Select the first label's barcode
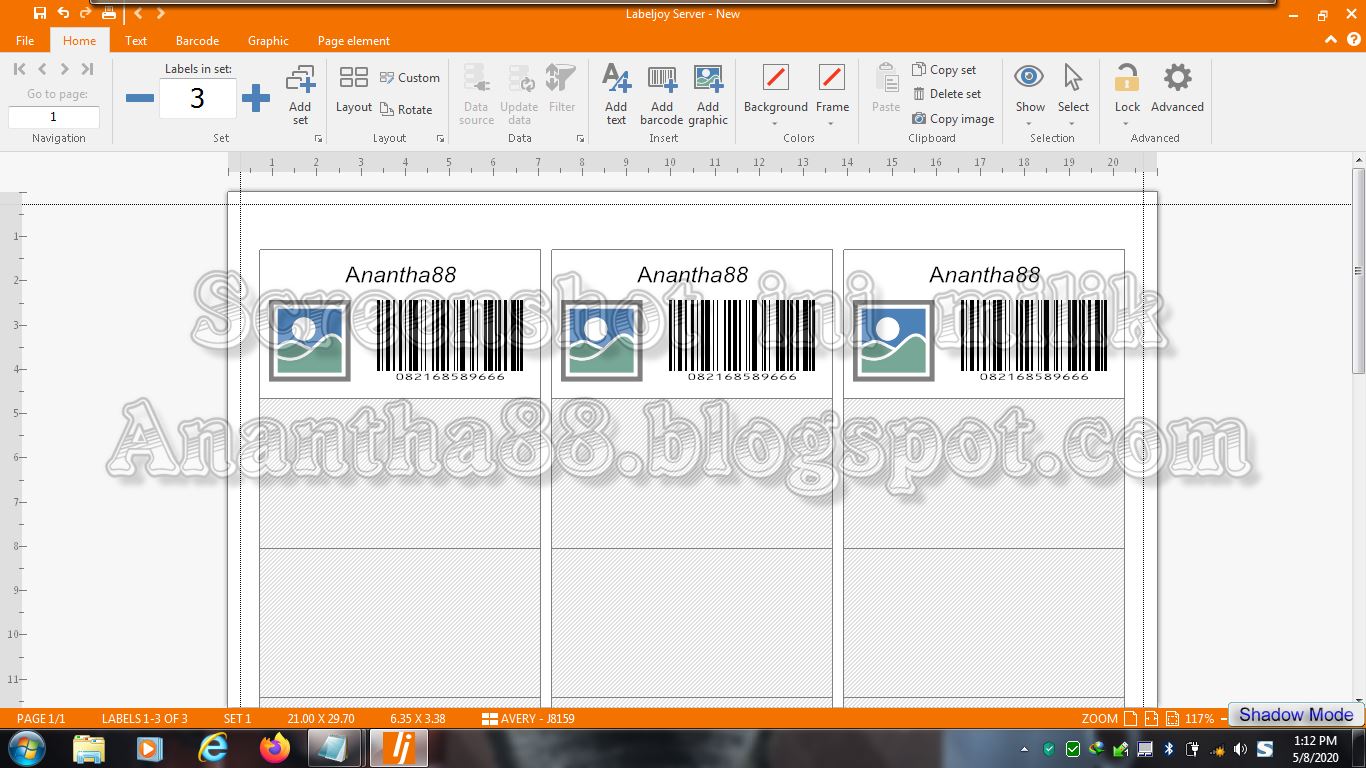 pos(450,340)
